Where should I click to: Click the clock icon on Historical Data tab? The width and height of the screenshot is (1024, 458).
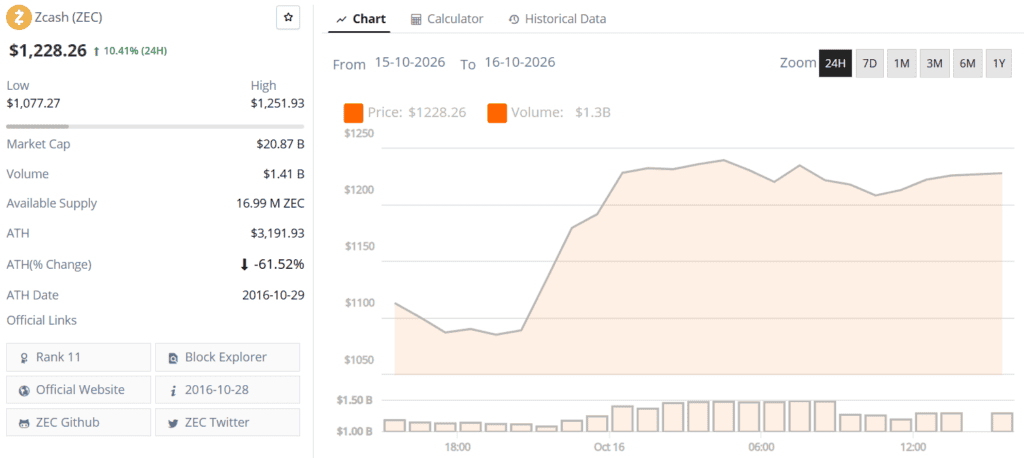point(514,20)
